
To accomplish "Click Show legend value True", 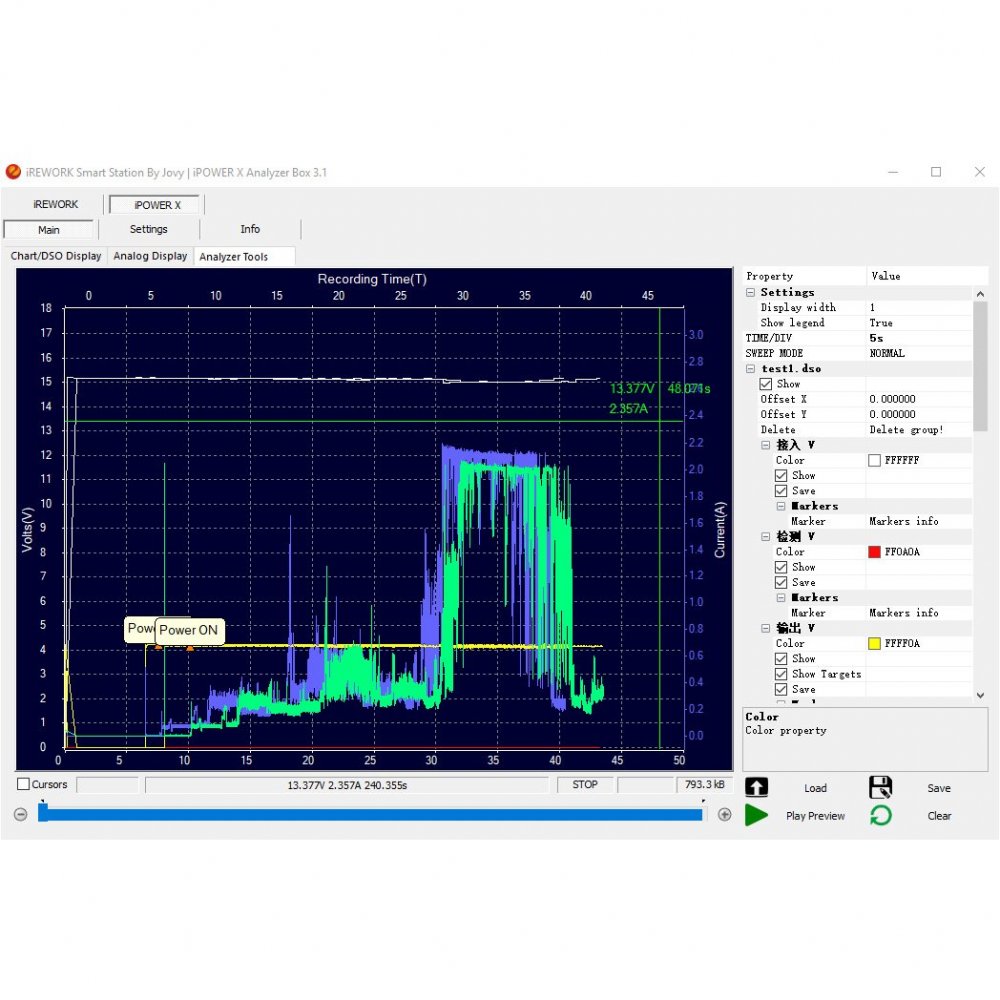I will pos(881,323).
